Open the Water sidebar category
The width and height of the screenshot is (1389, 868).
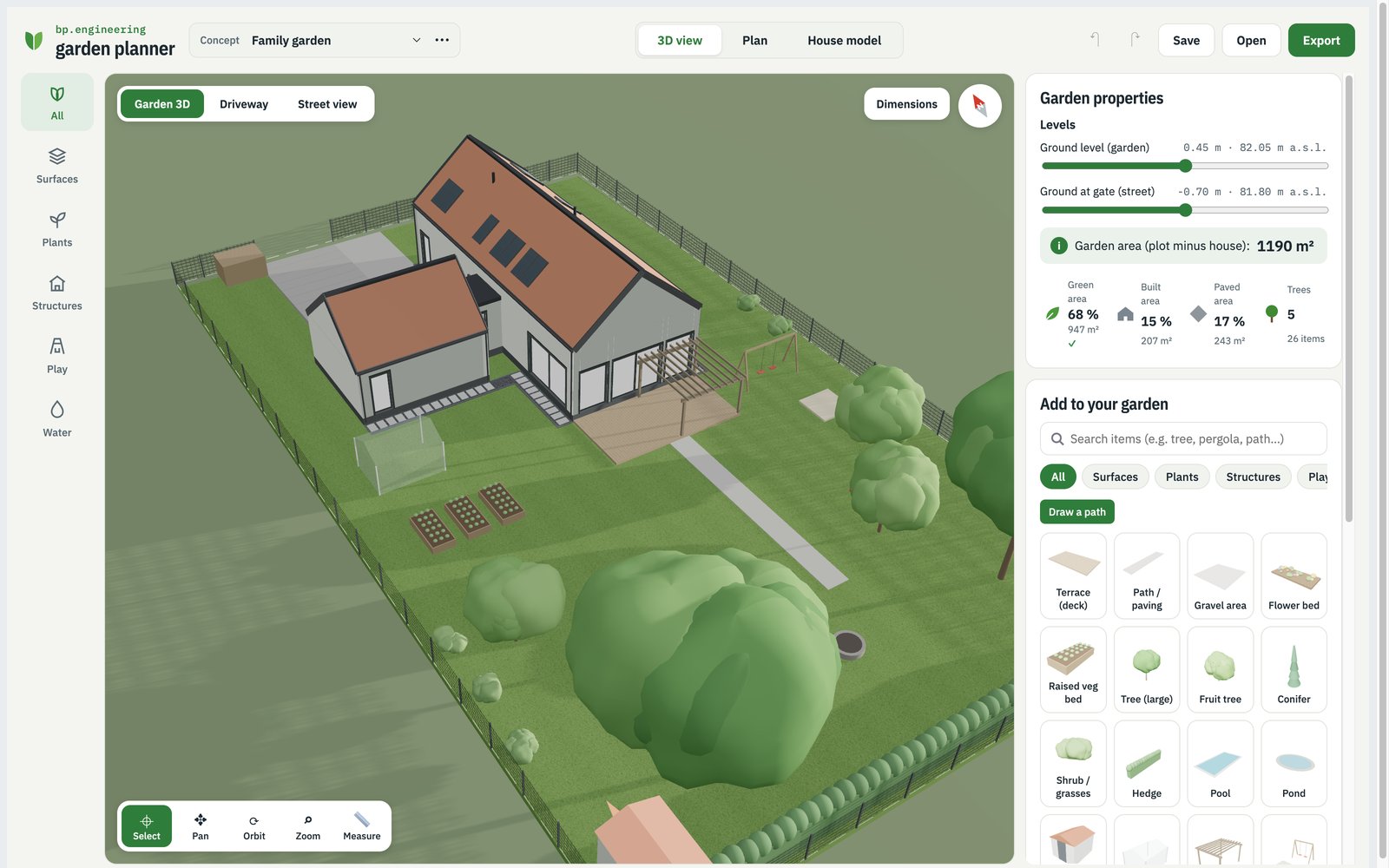[57, 419]
